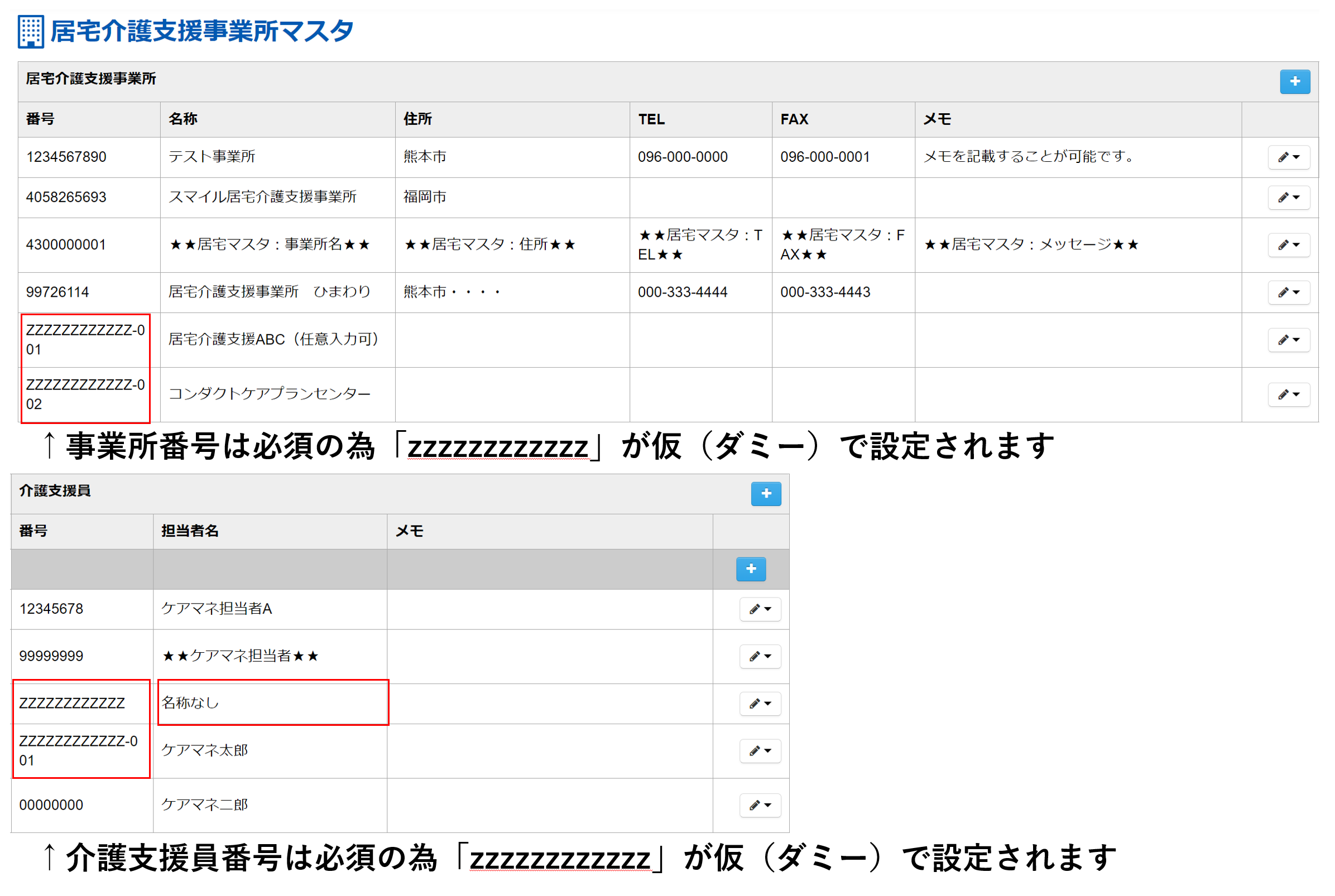Edit the コンダクトケアプランセンター row
The image size is (1335, 896).
click(1288, 394)
